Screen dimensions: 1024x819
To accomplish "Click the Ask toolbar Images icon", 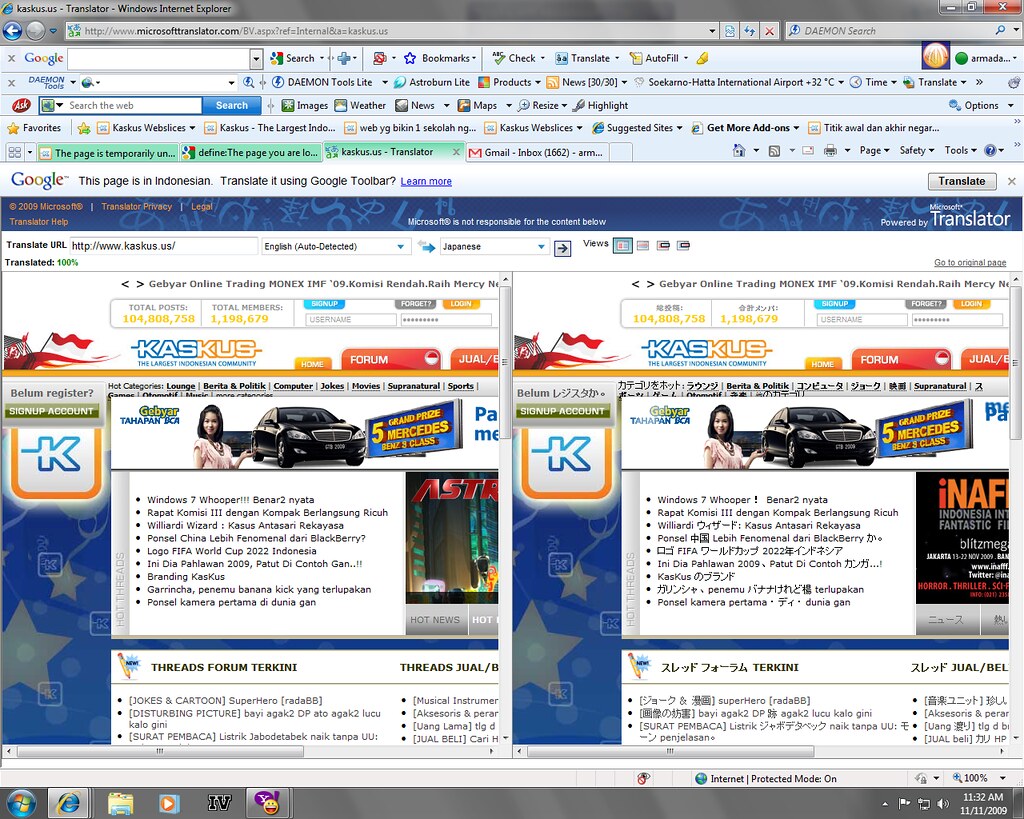I will (288, 105).
